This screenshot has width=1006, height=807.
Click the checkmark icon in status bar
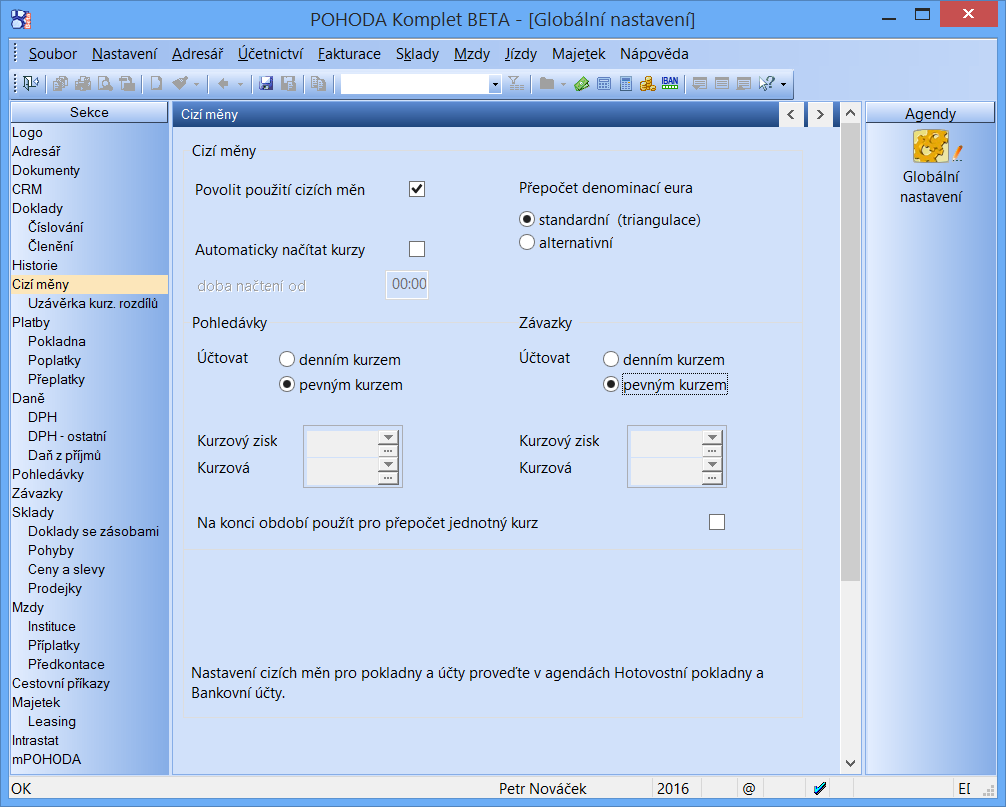819,788
